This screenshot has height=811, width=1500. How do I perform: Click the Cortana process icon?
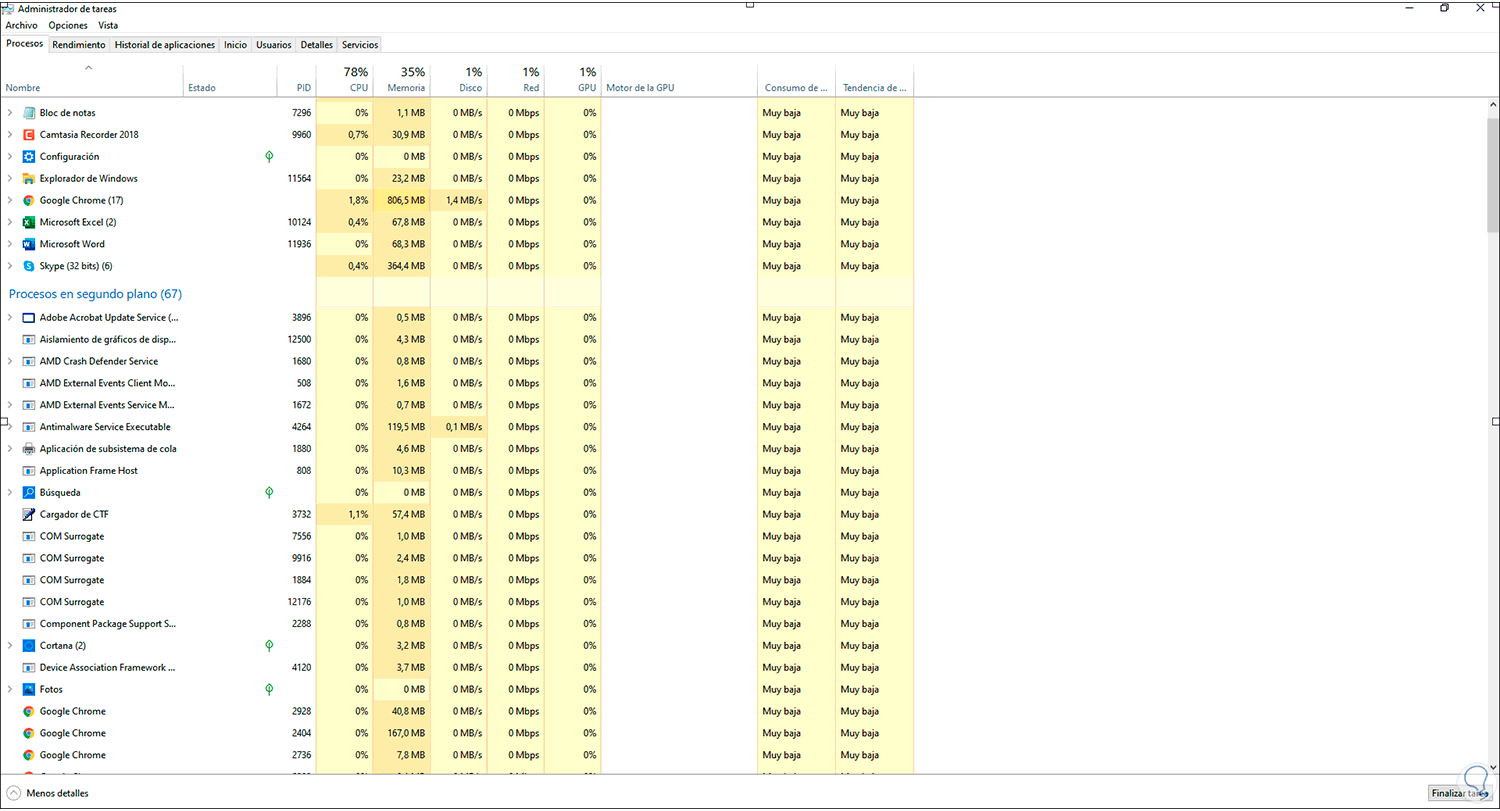pos(28,646)
